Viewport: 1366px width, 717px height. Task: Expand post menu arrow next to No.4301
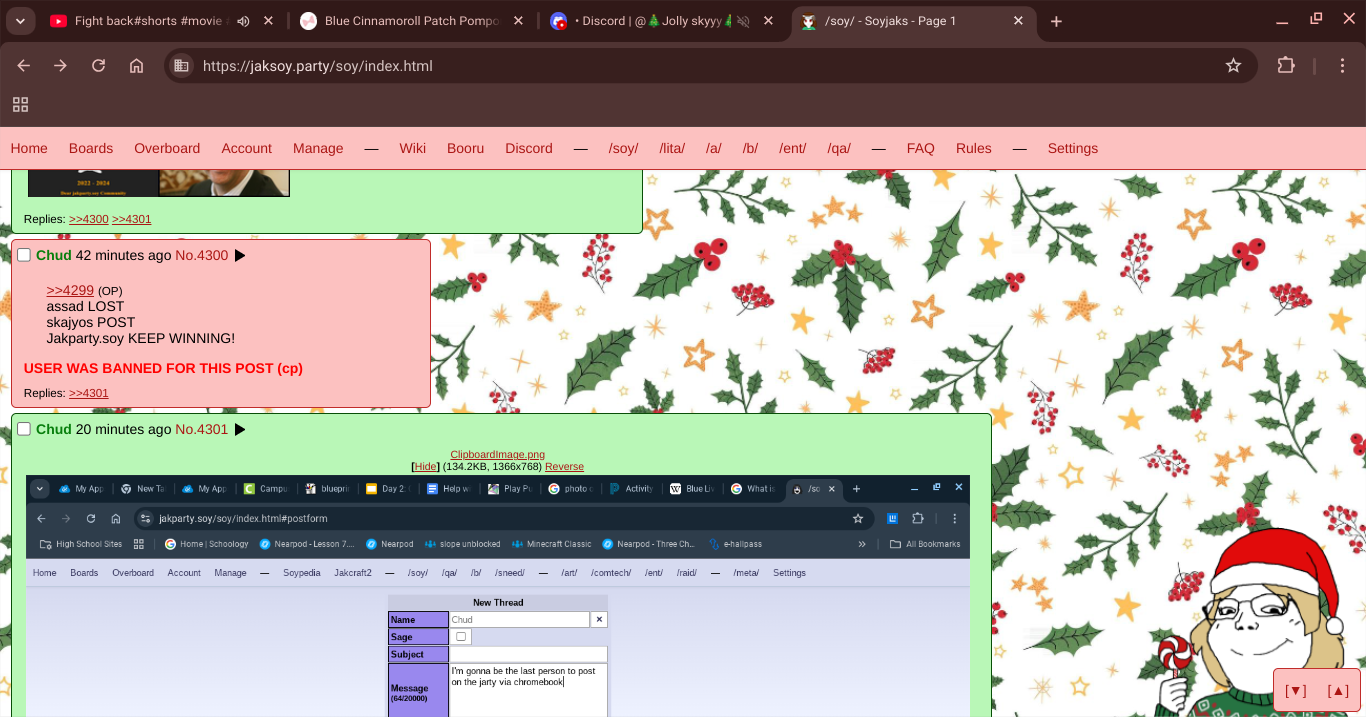click(x=240, y=430)
